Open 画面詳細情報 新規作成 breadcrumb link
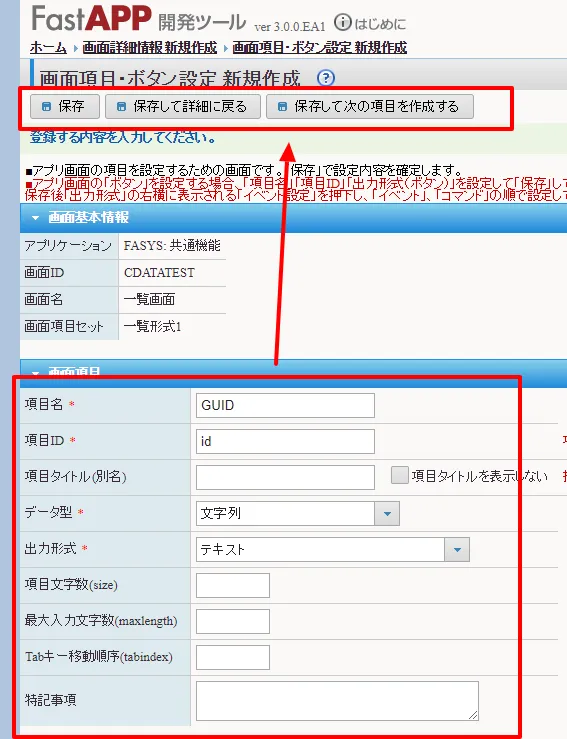 pyautogui.click(x=150, y=48)
